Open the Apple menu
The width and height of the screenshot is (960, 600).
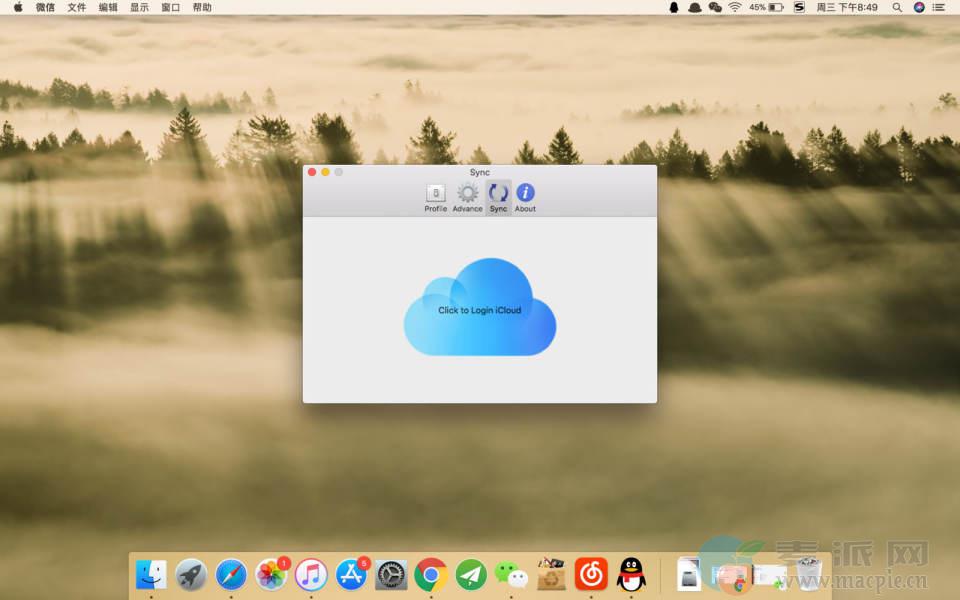coord(17,7)
